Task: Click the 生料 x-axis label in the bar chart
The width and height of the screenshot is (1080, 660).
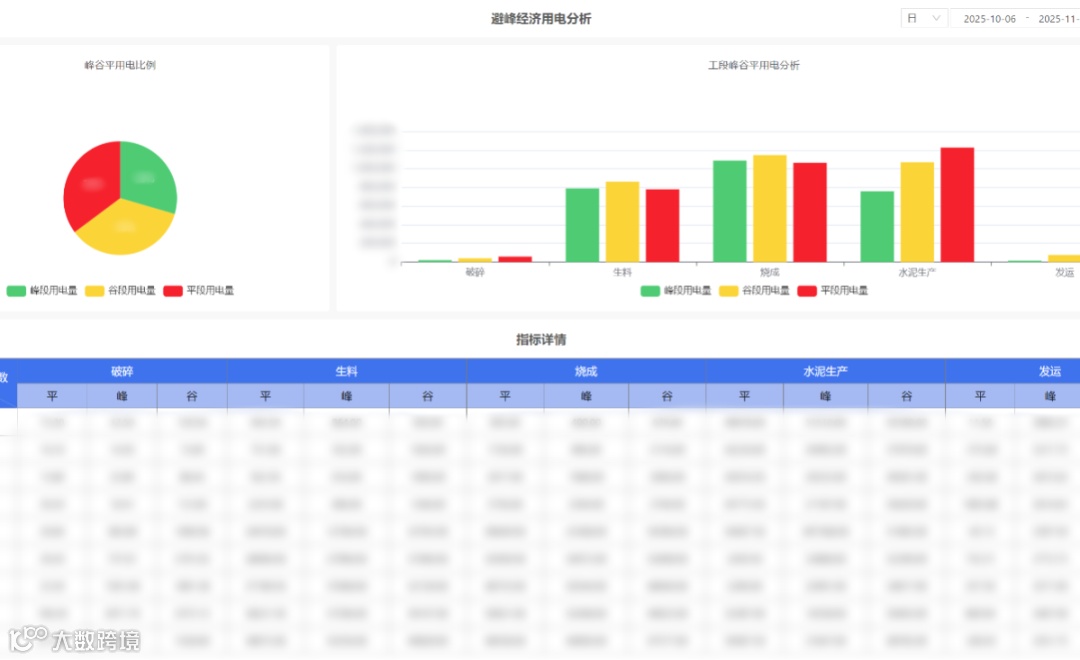Action: click(622, 272)
